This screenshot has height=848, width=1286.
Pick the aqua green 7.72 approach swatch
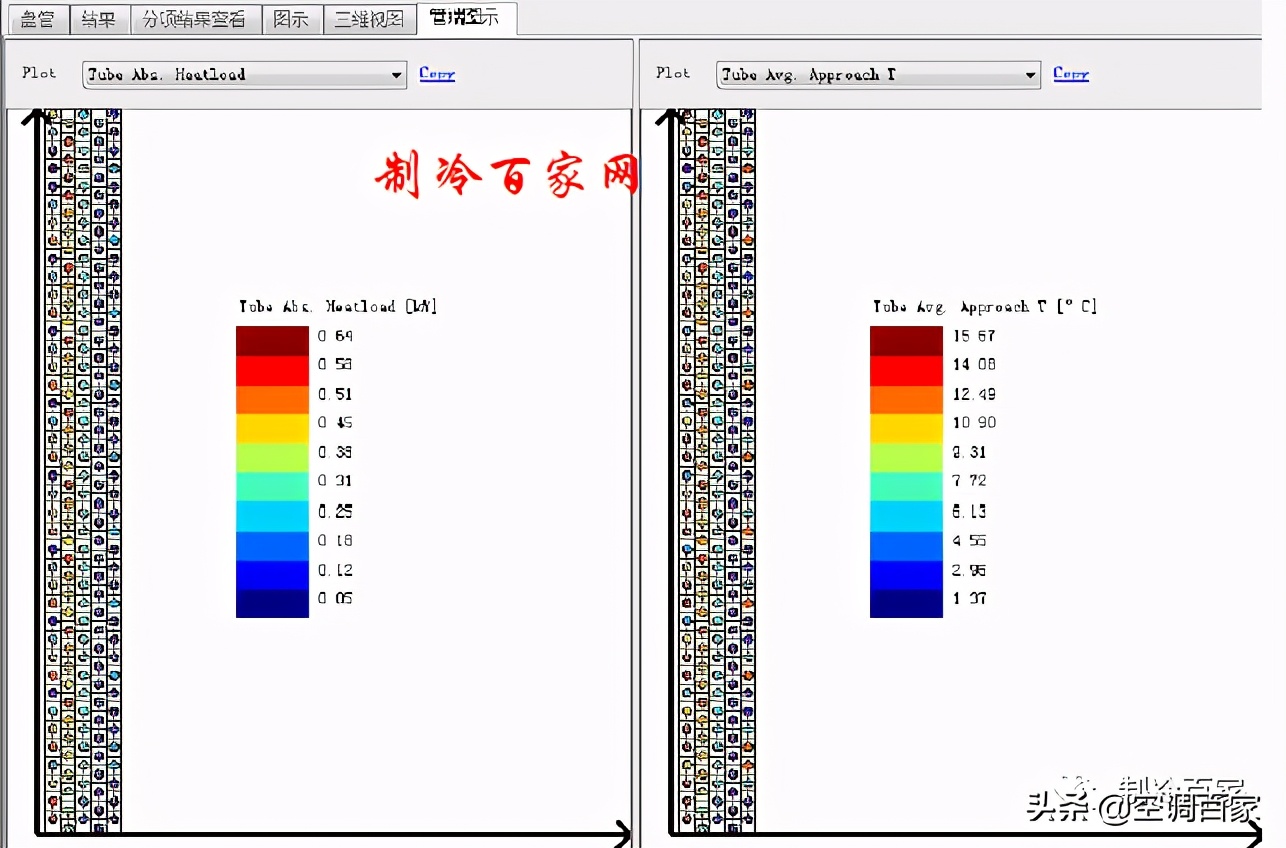tap(906, 486)
